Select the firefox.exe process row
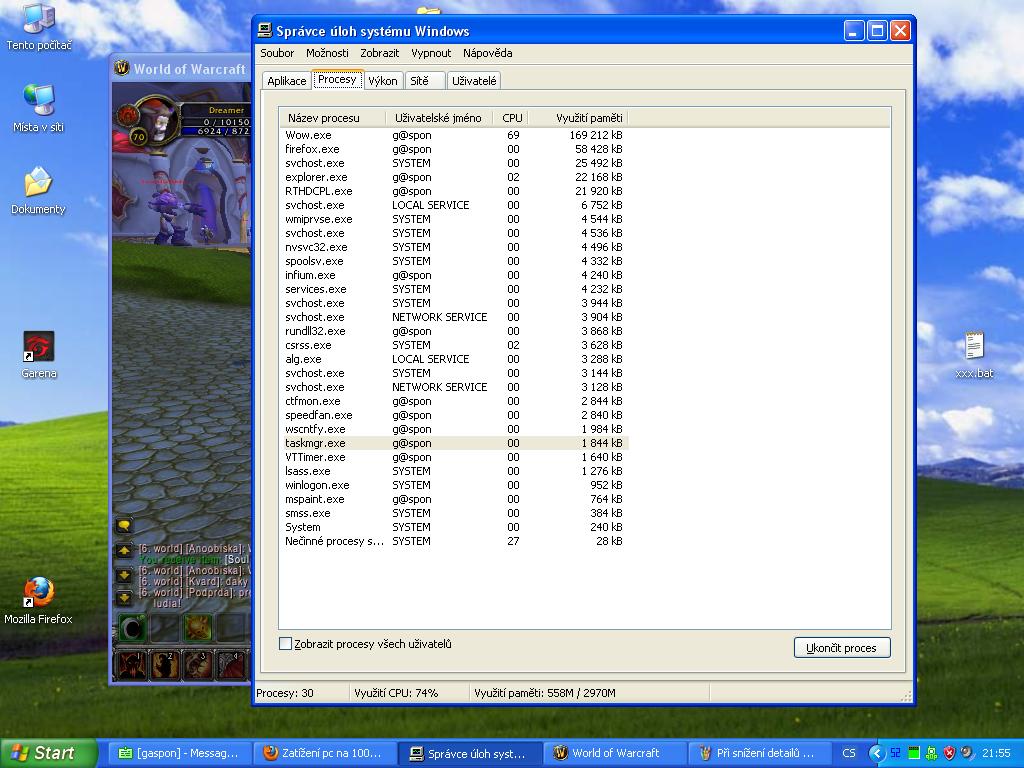The image size is (1024, 768). pos(454,149)
